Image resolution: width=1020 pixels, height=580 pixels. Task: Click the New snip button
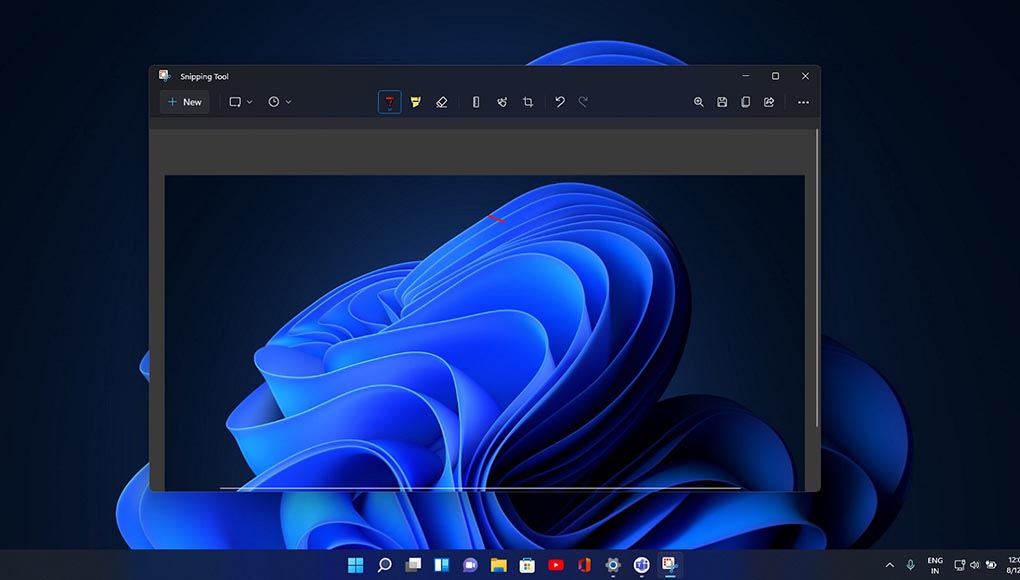click(x=185, y=102)
